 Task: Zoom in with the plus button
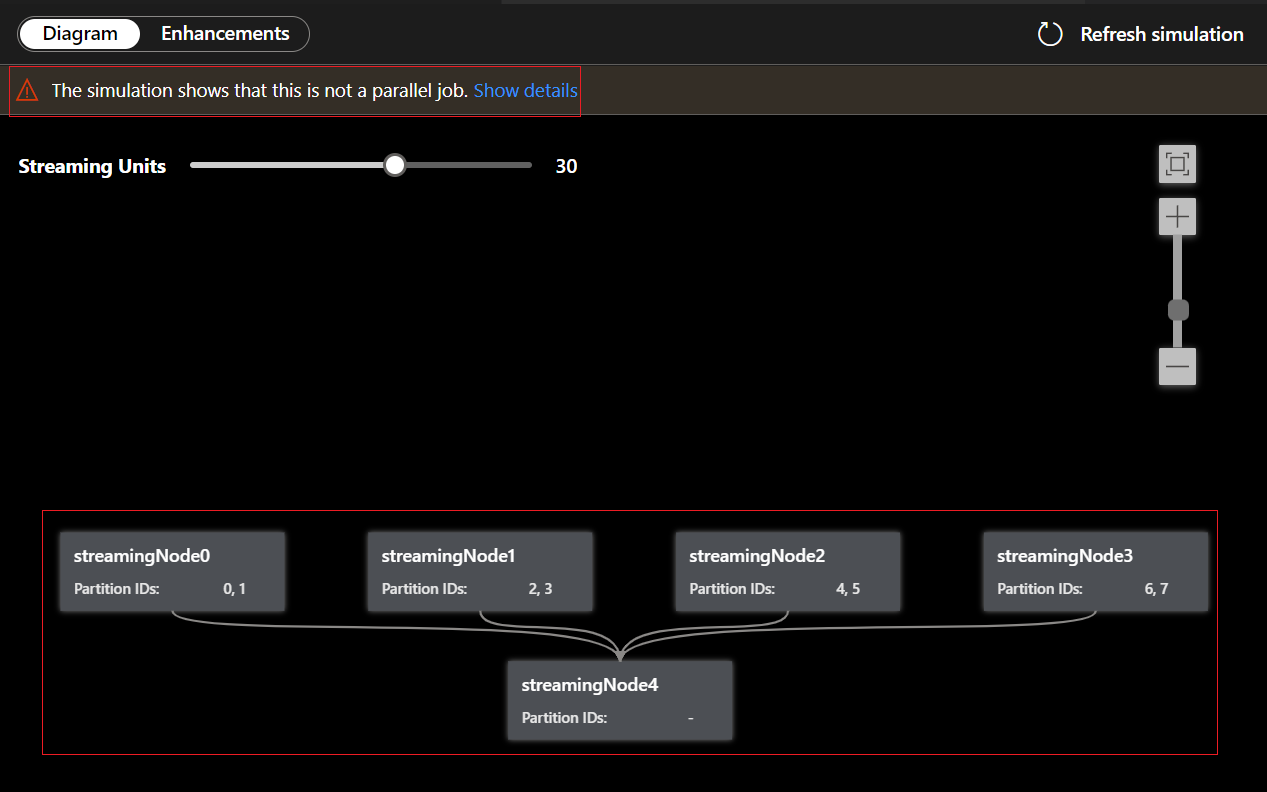[1177, 216]
